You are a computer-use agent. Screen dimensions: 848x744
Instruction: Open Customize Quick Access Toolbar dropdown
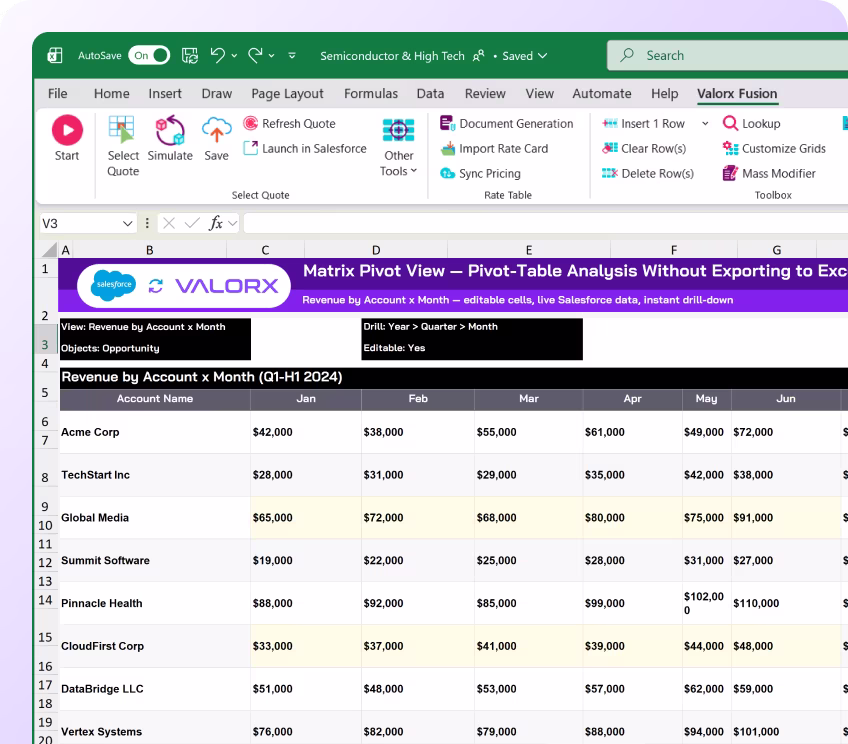click(292, 56)
